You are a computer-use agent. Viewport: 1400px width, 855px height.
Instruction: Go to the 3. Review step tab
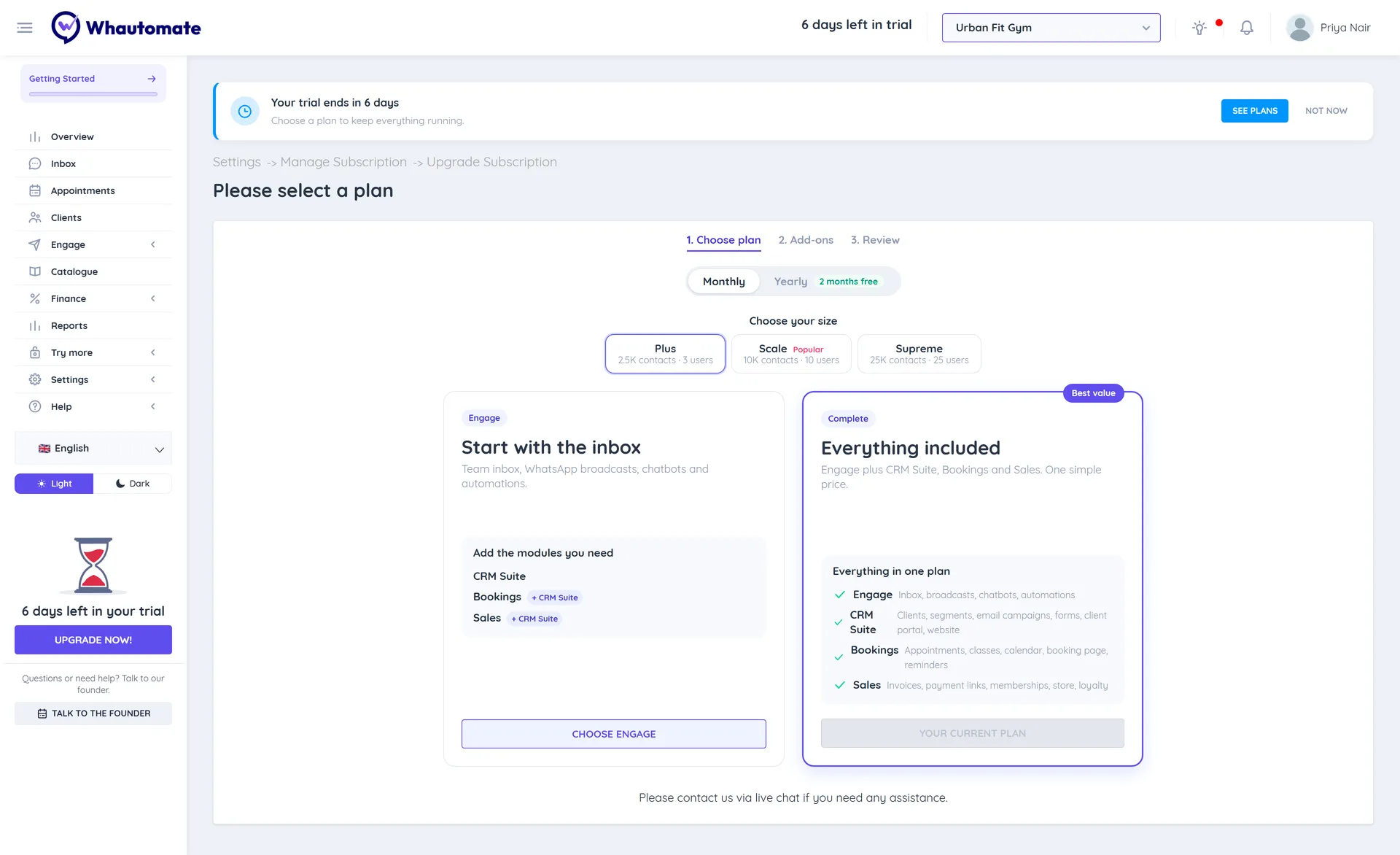pos(875,241)
